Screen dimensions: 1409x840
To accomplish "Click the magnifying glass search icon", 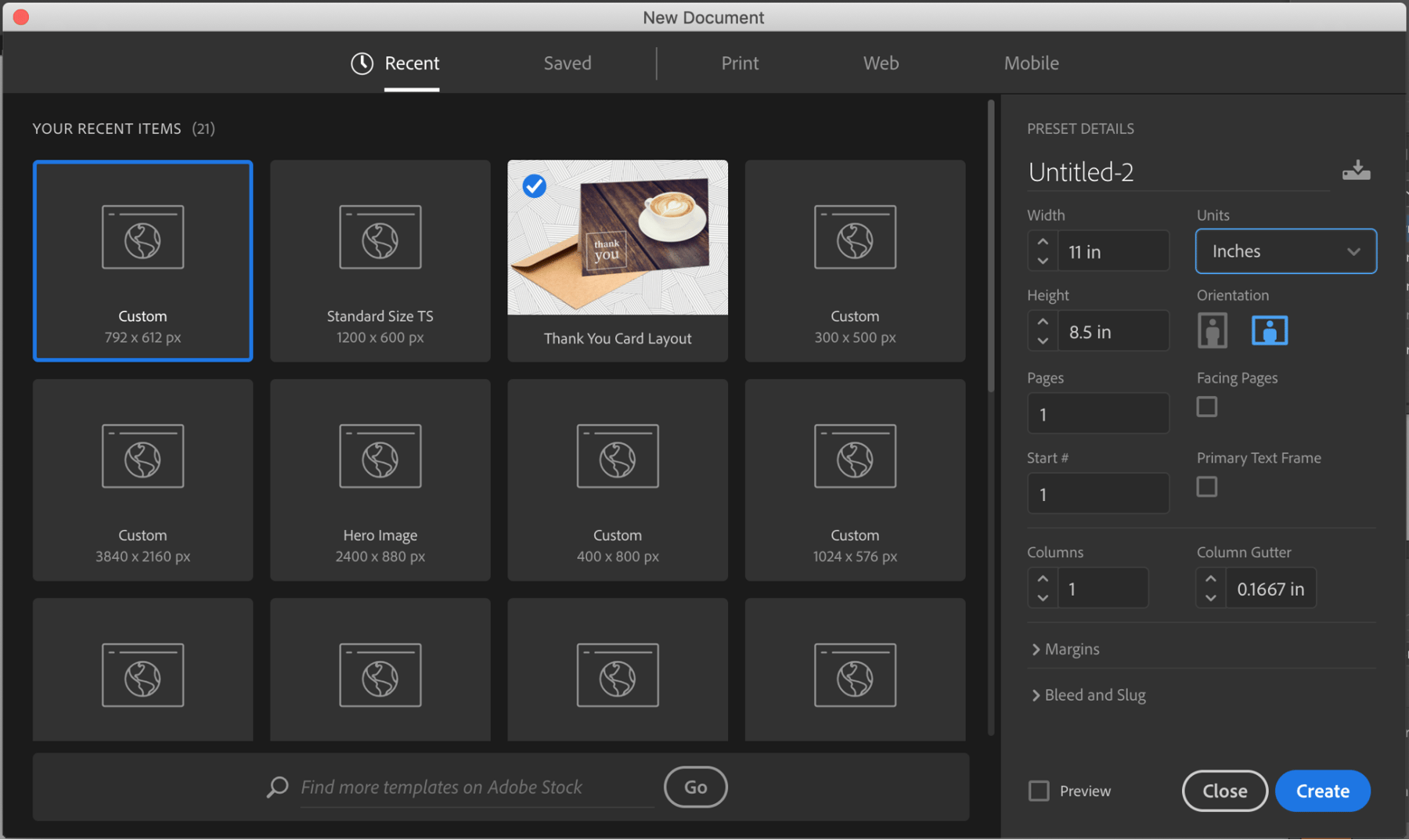I will point(277,787).
